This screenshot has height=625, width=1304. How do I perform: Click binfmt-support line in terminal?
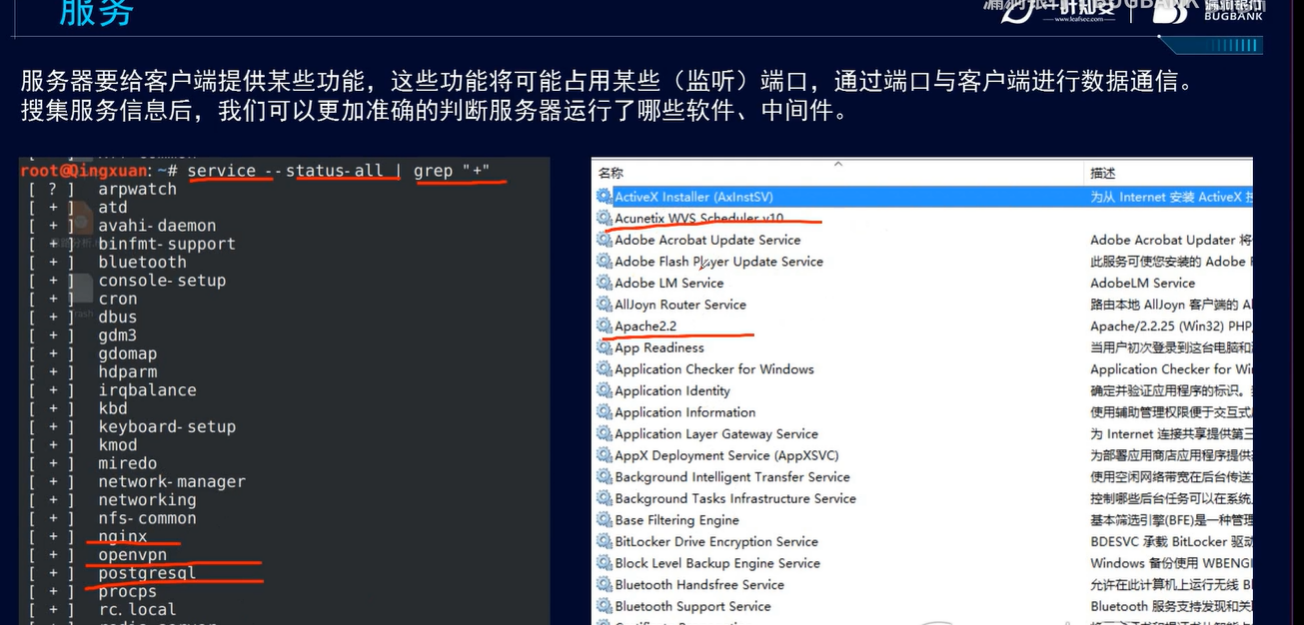(x=167, y=244)
